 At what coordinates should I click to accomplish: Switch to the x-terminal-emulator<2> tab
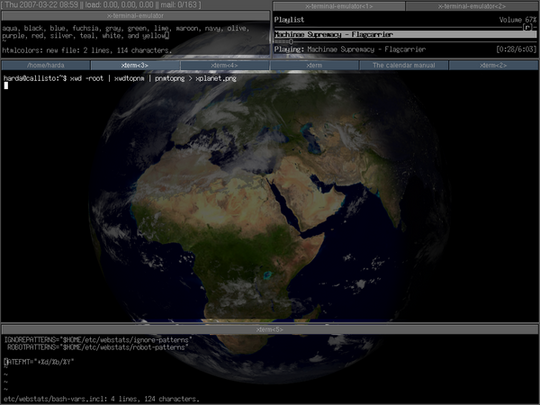pyautogui.click(x=472, y=6)
